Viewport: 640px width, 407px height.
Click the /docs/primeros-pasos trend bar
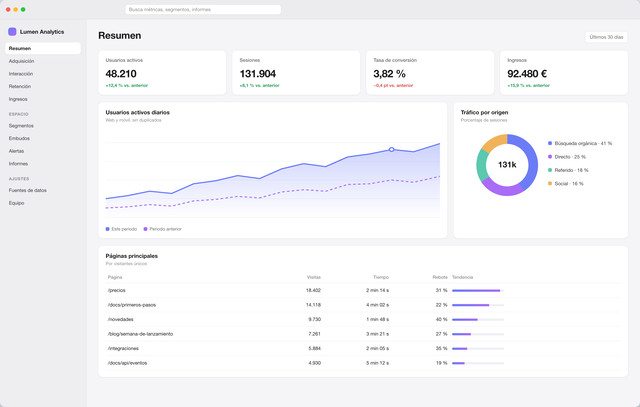pos(478,305)
